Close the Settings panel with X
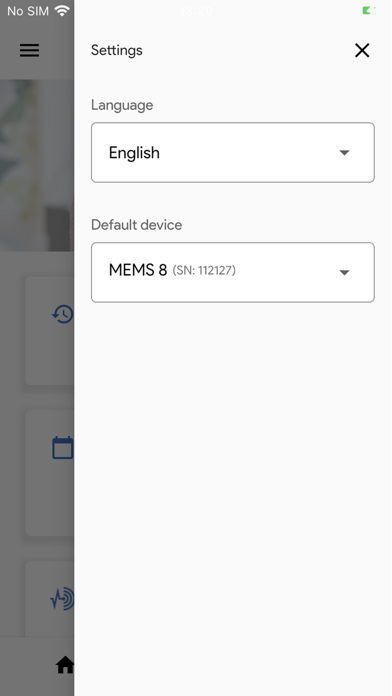The image size is (392, 696). 362,50
